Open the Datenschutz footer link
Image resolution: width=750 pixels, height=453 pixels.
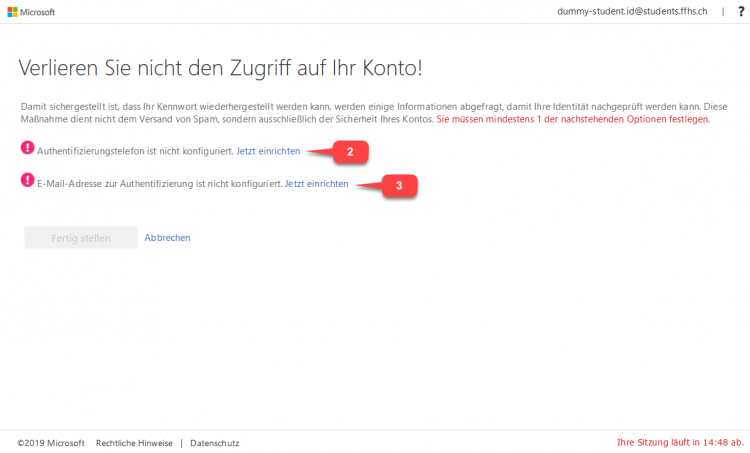(x=215, y=443)
